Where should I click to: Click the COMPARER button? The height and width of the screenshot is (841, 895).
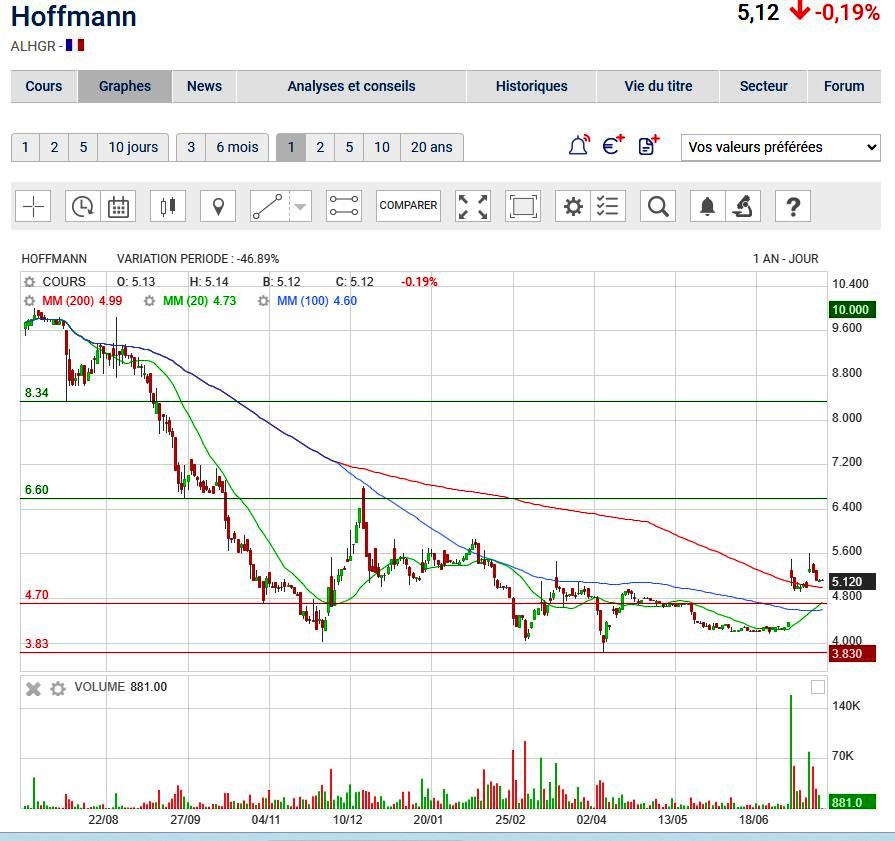[408, 206]
